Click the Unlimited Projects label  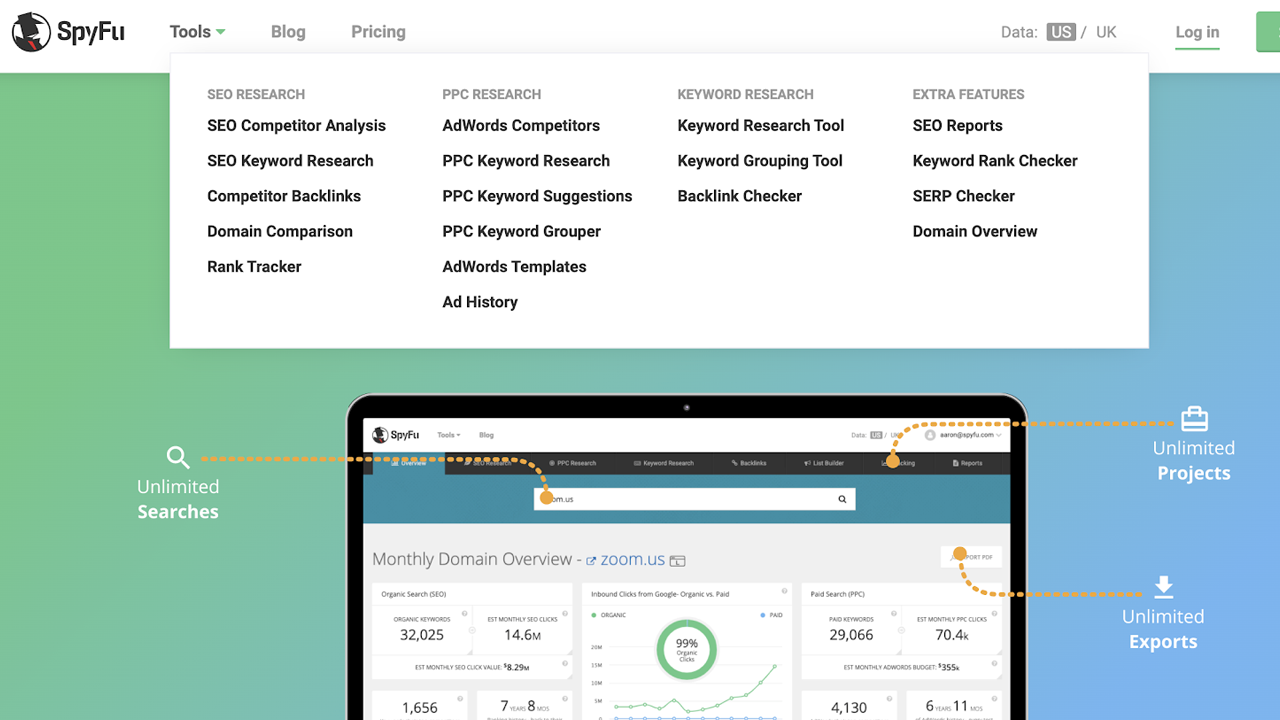click(1194, 461)
